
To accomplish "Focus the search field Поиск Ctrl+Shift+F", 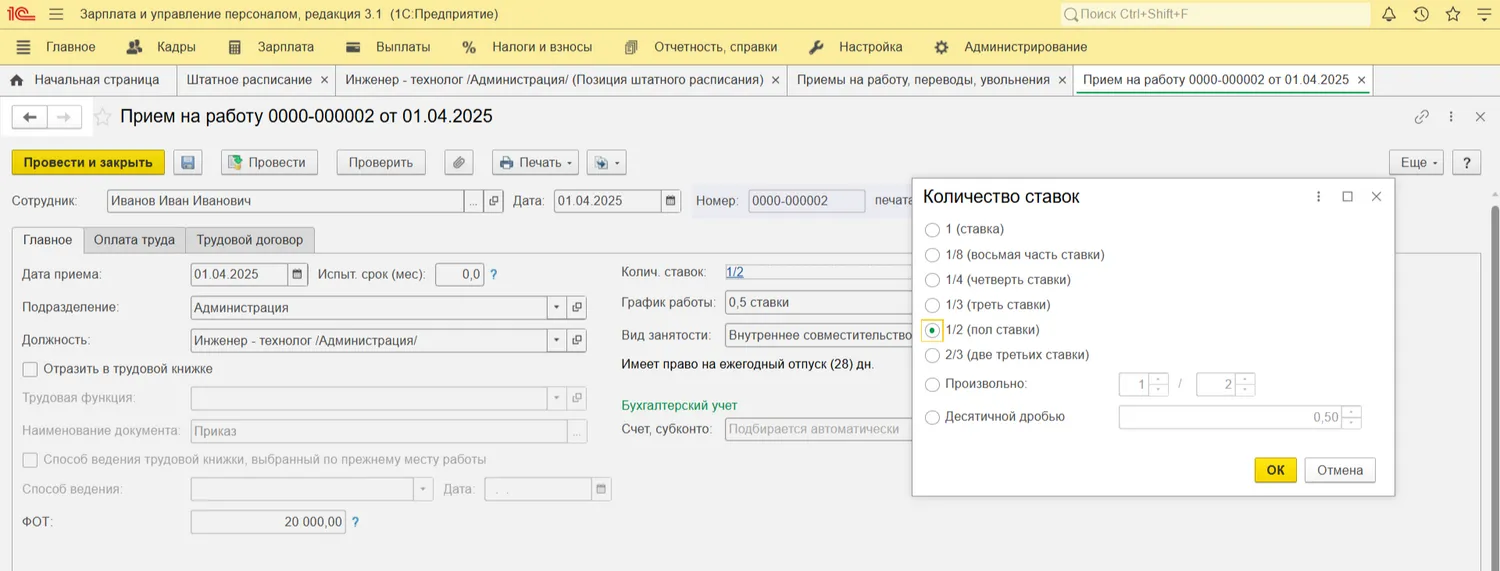I will click(1216, 14).
